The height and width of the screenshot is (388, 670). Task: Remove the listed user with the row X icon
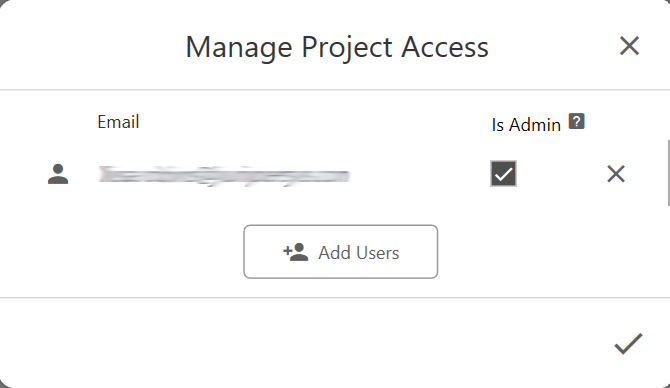click(616, 174)
